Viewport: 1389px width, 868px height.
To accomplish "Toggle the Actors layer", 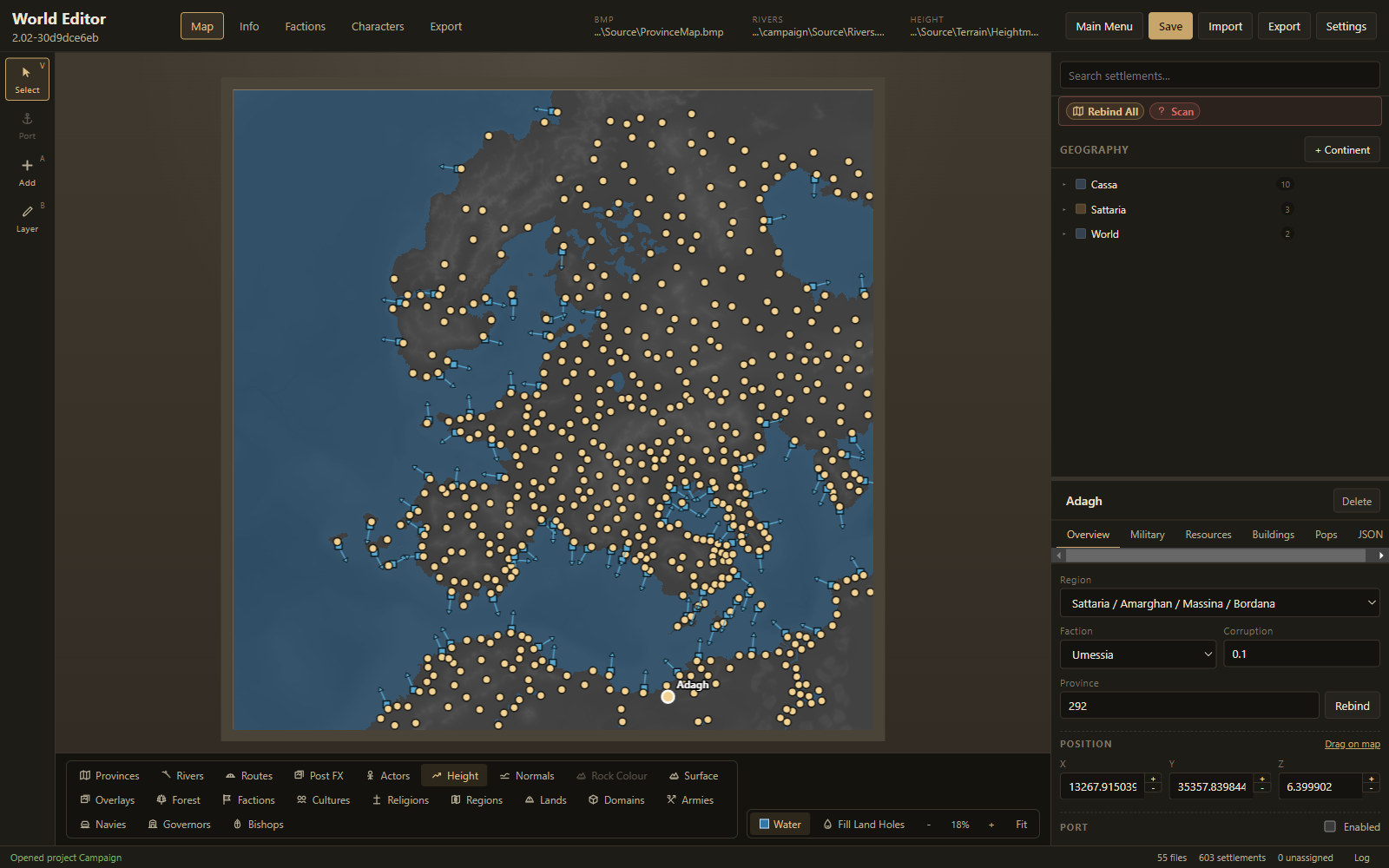I will [387, 776].
